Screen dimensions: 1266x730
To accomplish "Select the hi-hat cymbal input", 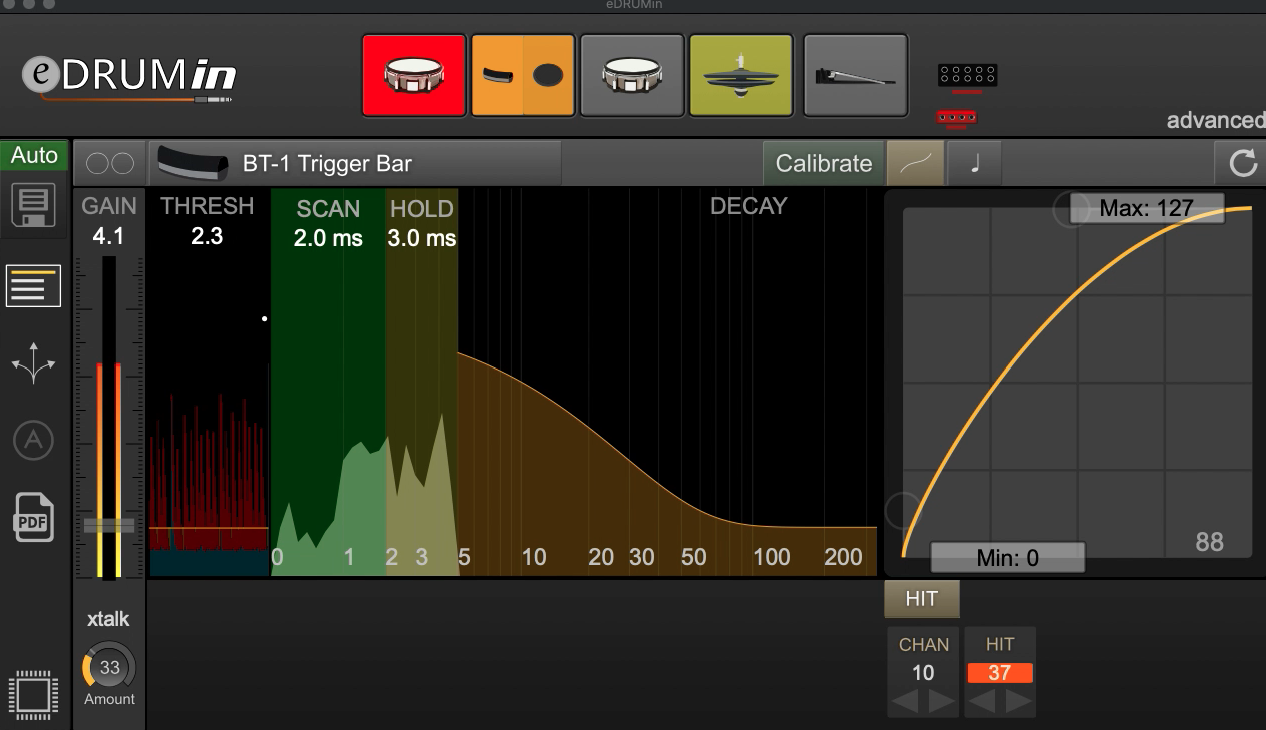I will pos(741,75).
